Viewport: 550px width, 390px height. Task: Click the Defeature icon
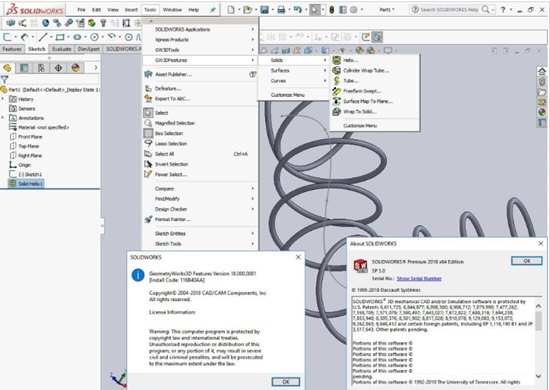(x=148, y=88)
